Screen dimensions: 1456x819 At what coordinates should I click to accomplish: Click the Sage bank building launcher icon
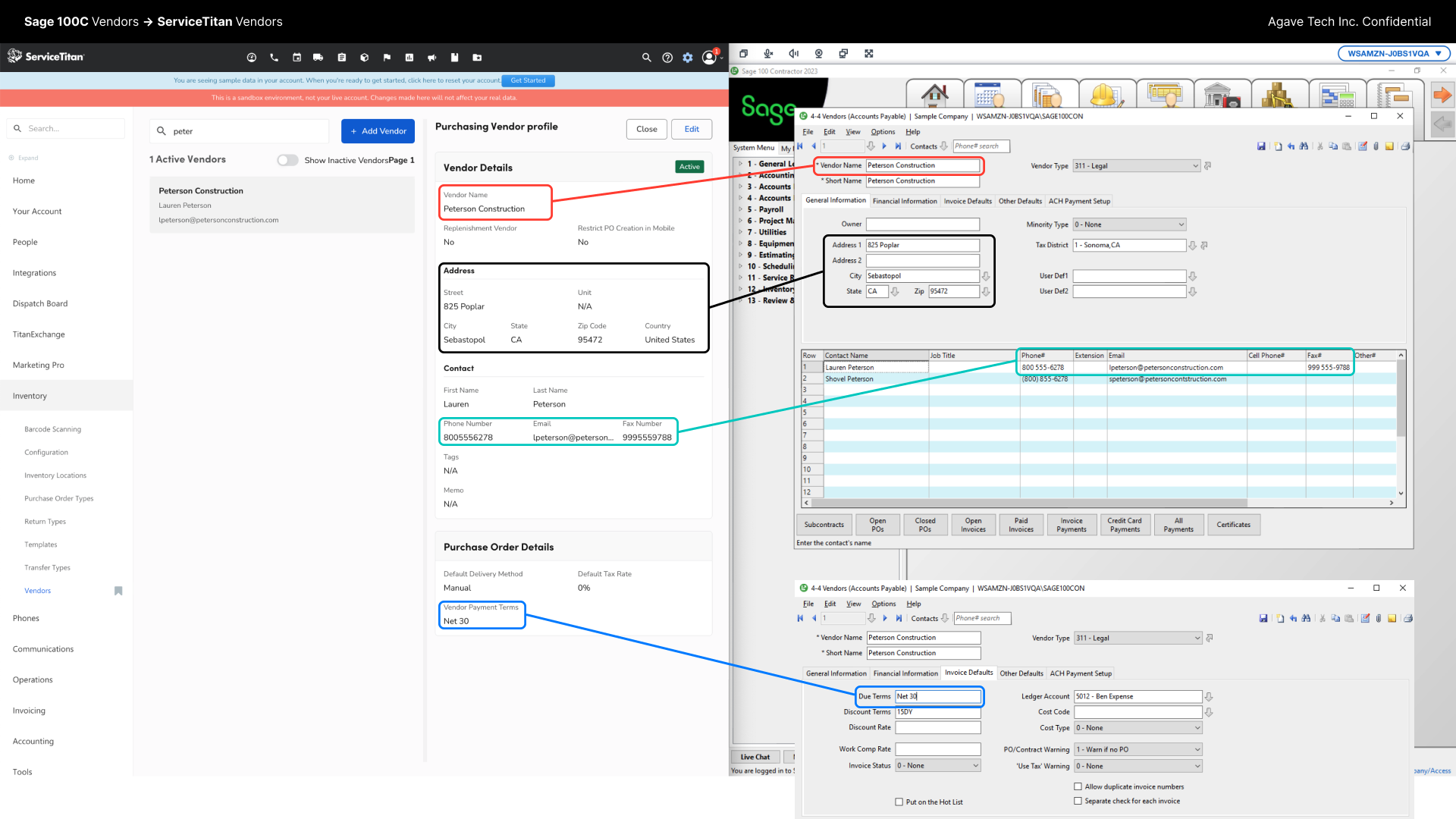[1221, 94]
